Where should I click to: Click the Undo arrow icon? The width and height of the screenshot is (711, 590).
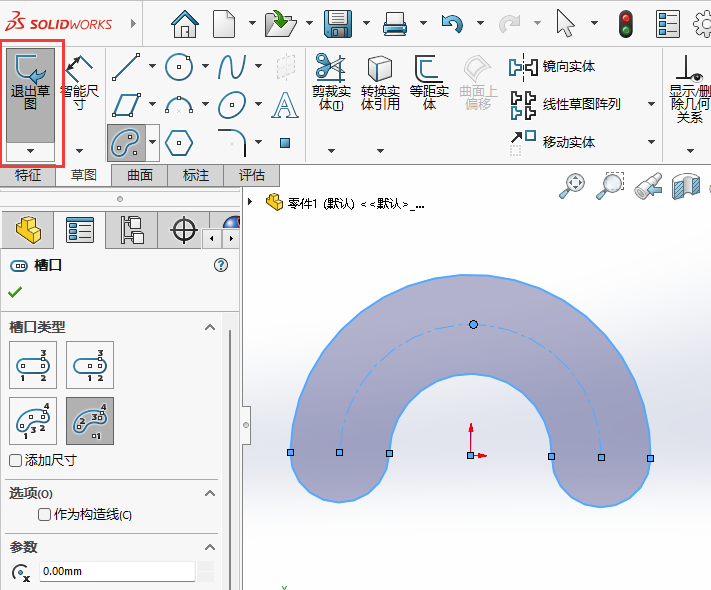pyautogui.click(x=452, y=23)
